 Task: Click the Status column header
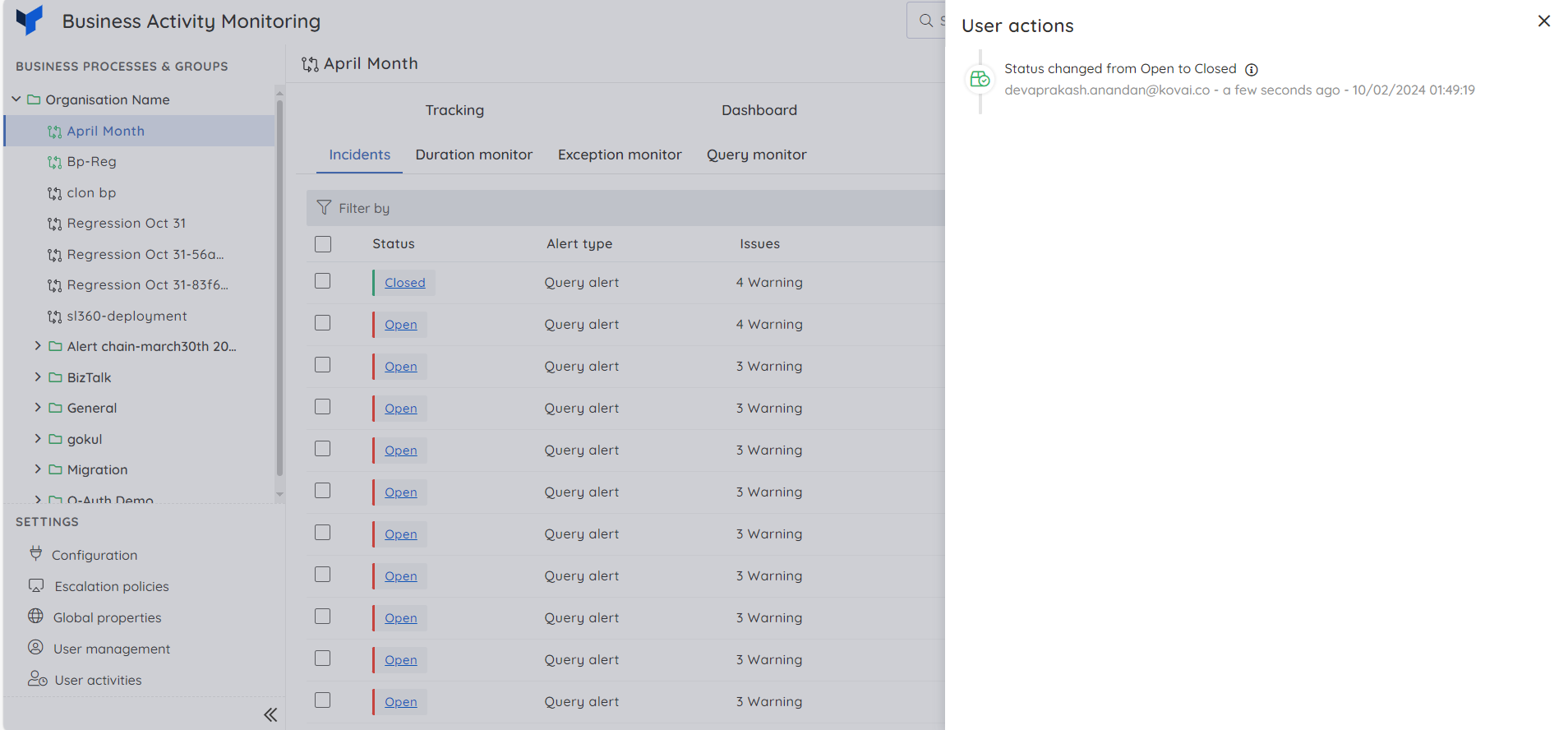coord(394,244)
